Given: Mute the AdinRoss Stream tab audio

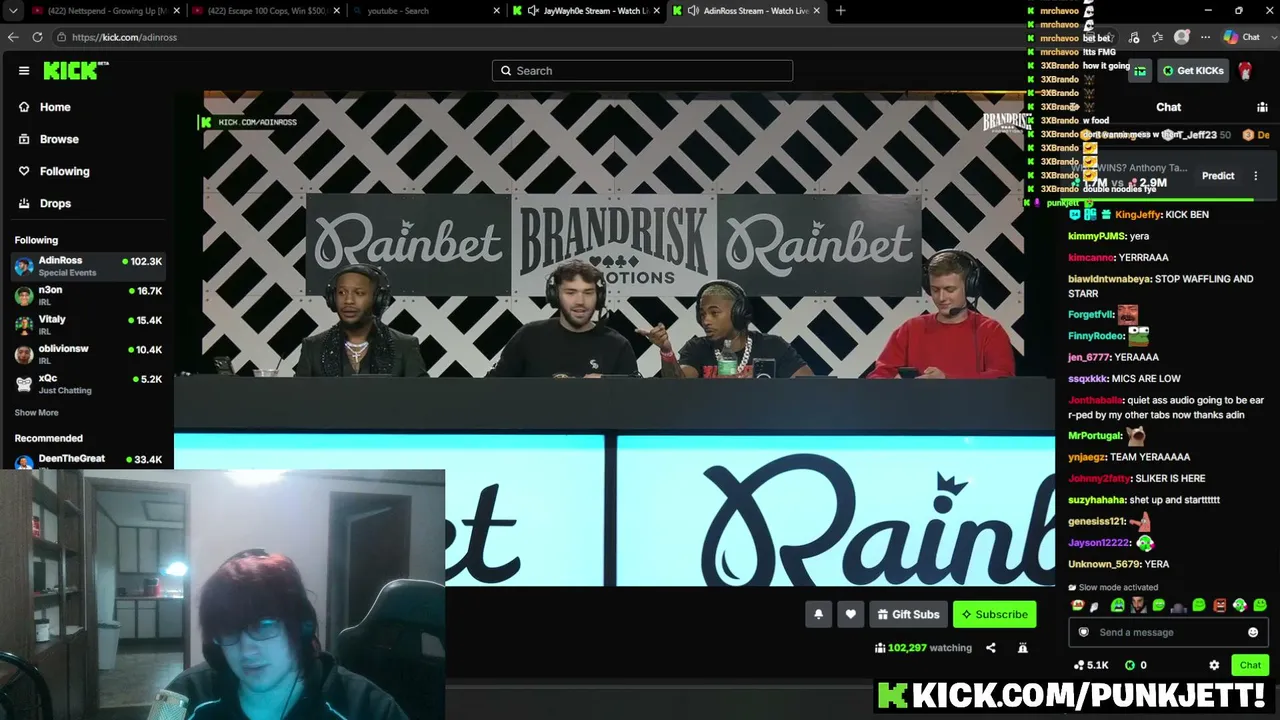Looking at the screenshot, I should pyautogui.click(x=693, y=11).
